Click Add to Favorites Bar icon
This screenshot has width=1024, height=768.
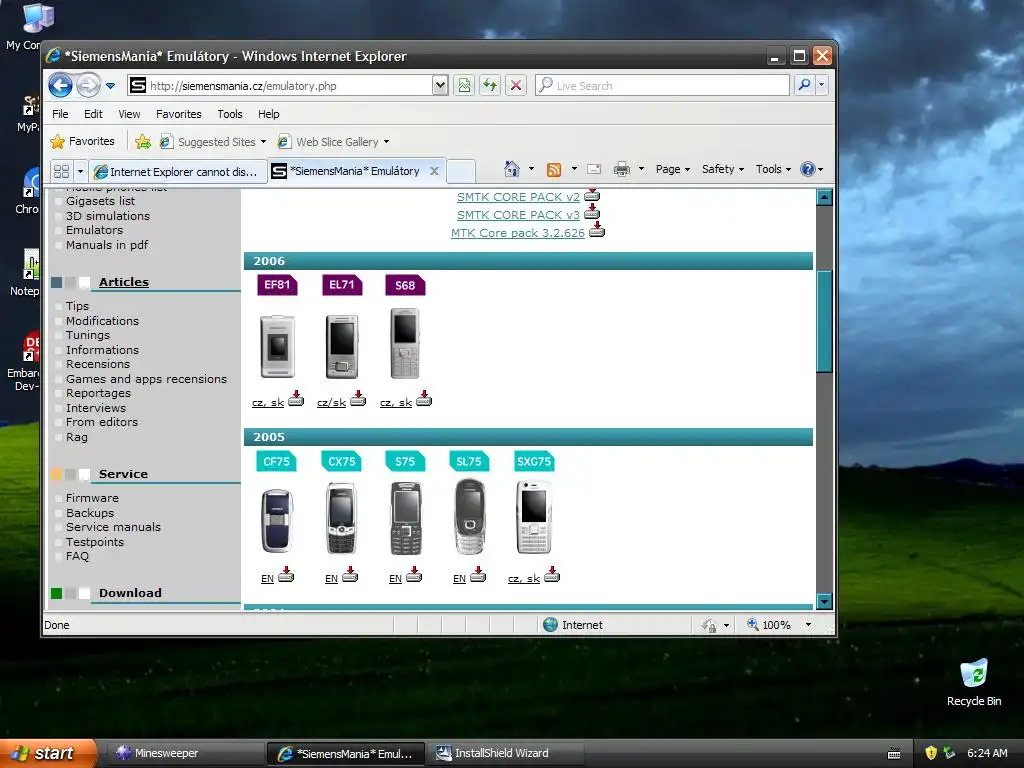143,142
